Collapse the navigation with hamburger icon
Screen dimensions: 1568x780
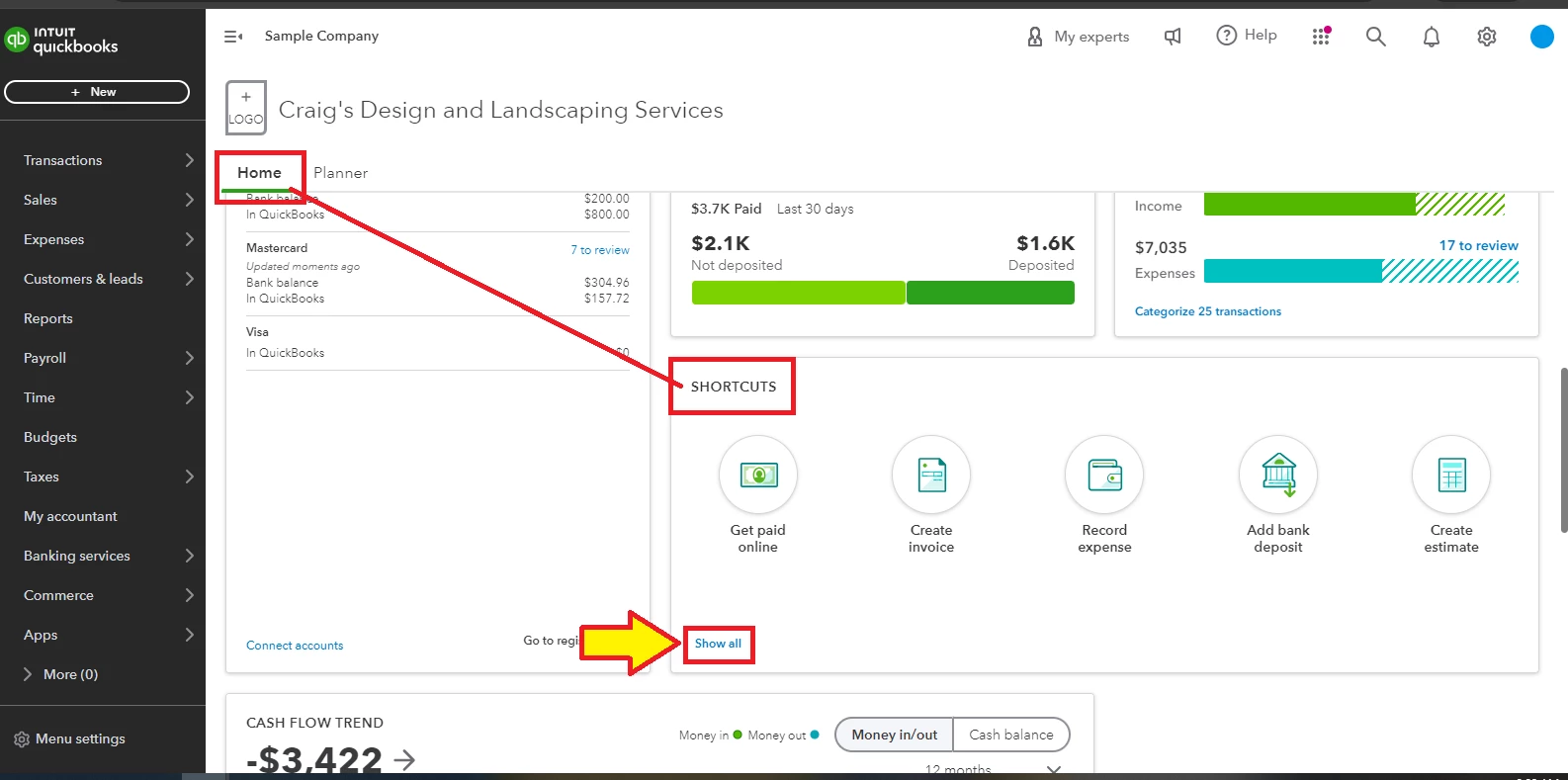[x=233, y=37]
